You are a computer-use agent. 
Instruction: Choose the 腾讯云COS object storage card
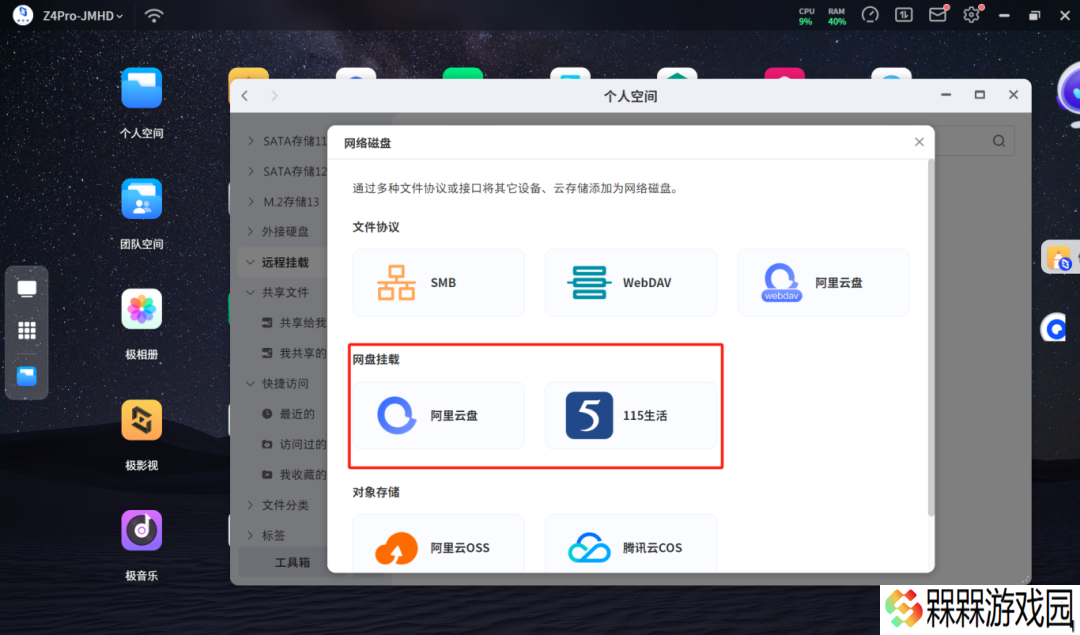631,544
